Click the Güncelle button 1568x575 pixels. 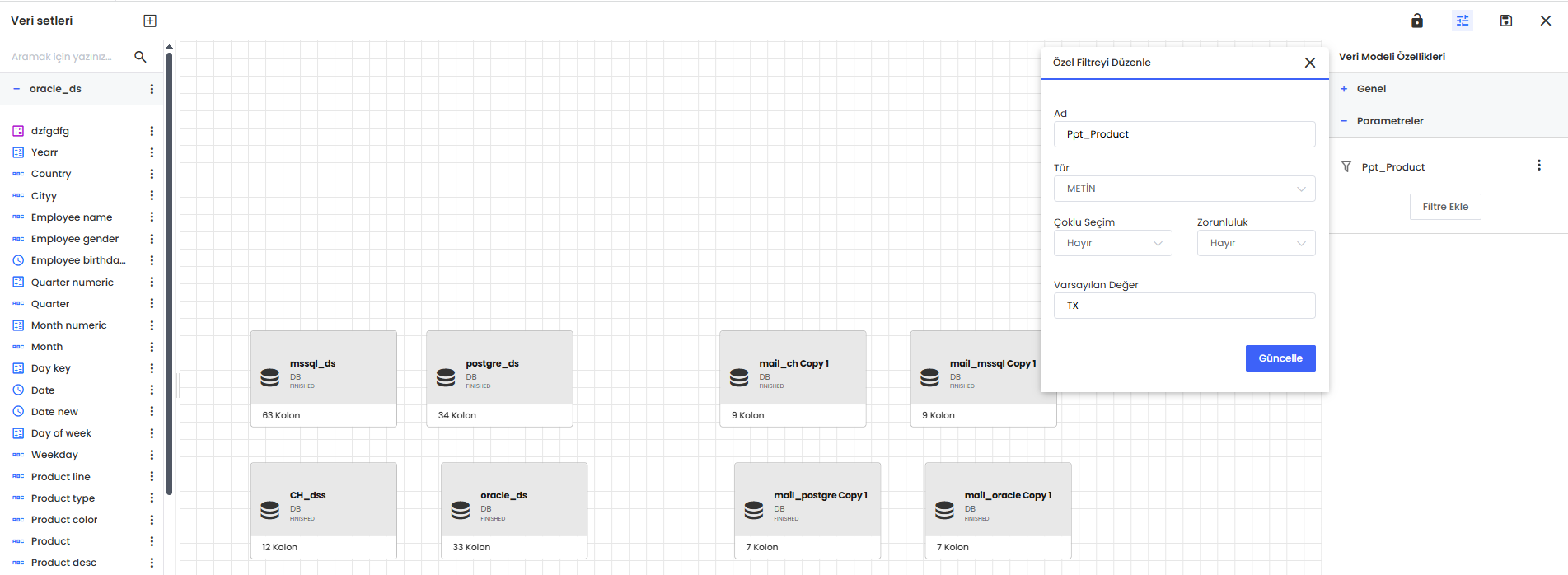pos(1280,358)
